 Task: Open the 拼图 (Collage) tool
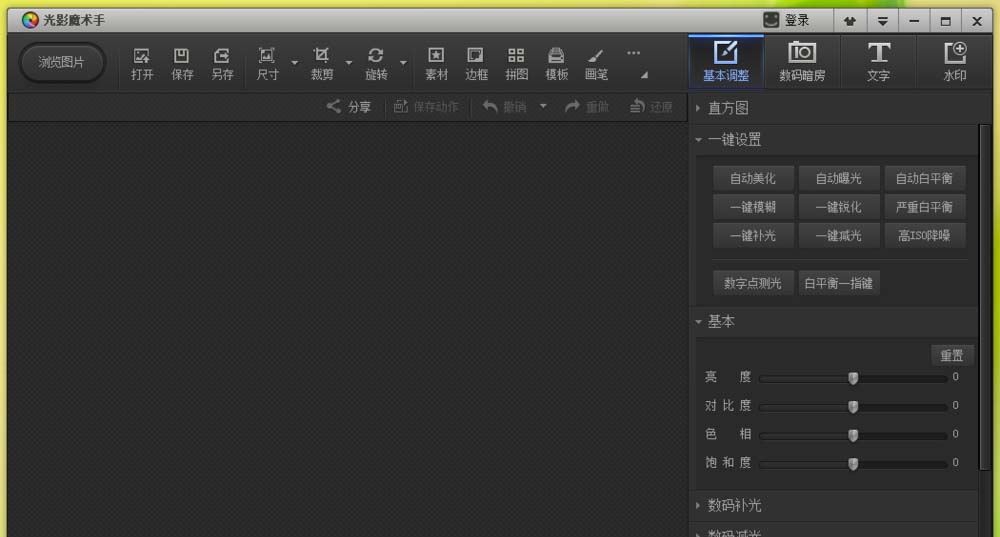(516, 64)
